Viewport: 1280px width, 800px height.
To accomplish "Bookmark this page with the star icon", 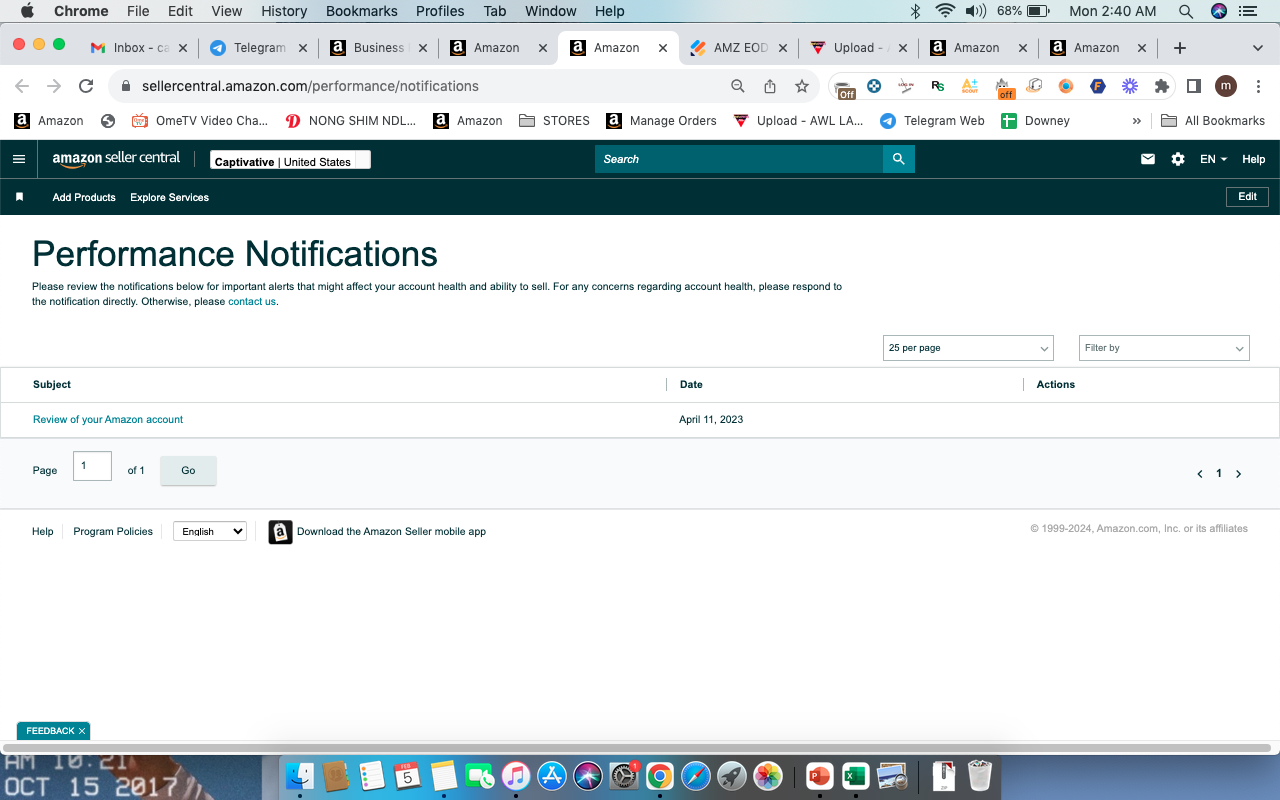I will tap(802, 86).
